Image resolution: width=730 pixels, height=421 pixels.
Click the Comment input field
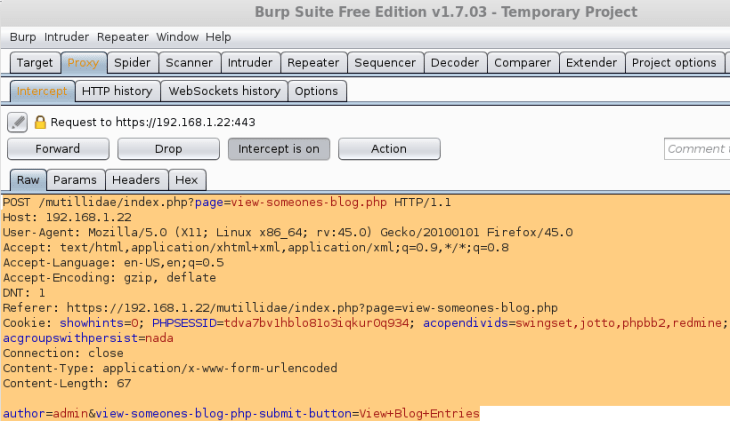pos(697,149)
